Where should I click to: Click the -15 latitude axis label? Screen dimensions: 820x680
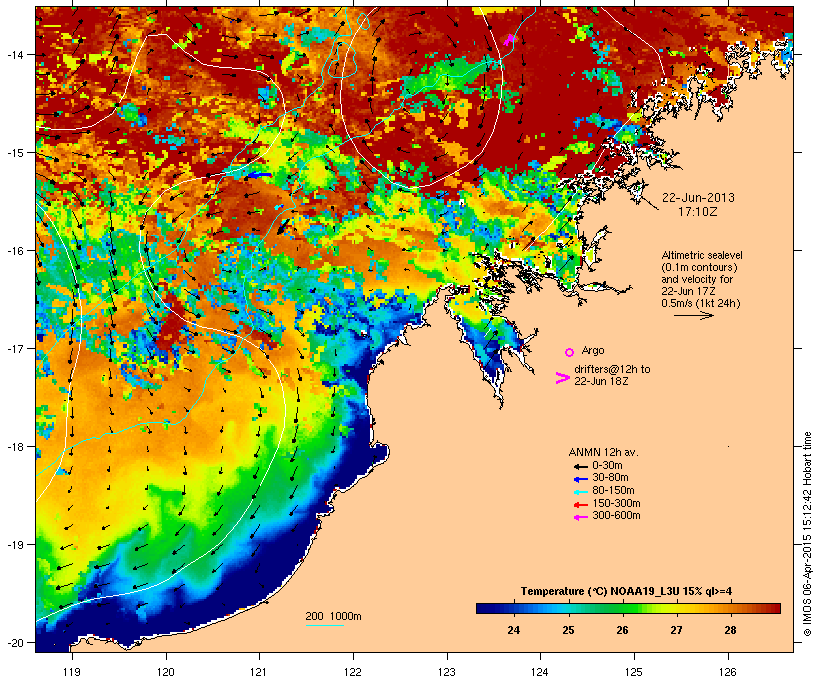point(15,153)
